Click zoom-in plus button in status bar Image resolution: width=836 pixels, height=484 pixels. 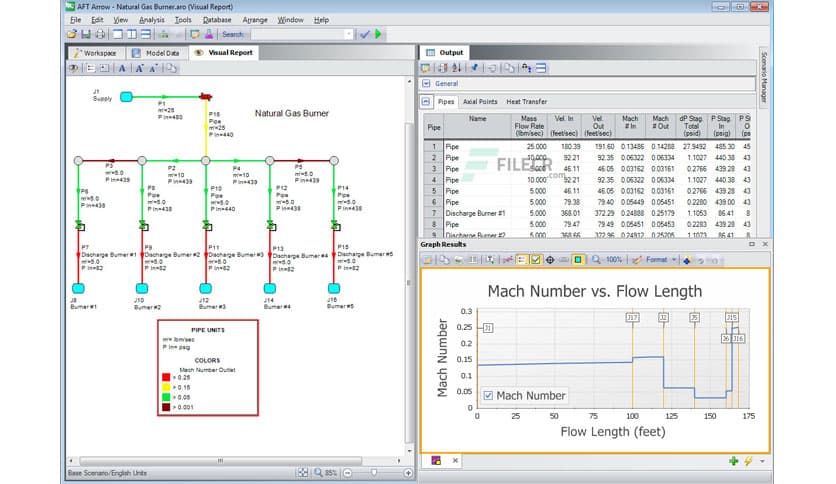(408, 473)
